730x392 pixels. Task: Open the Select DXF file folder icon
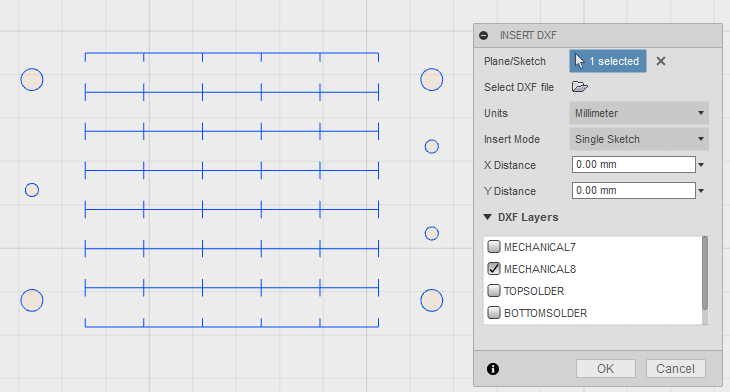coord(580,87)
